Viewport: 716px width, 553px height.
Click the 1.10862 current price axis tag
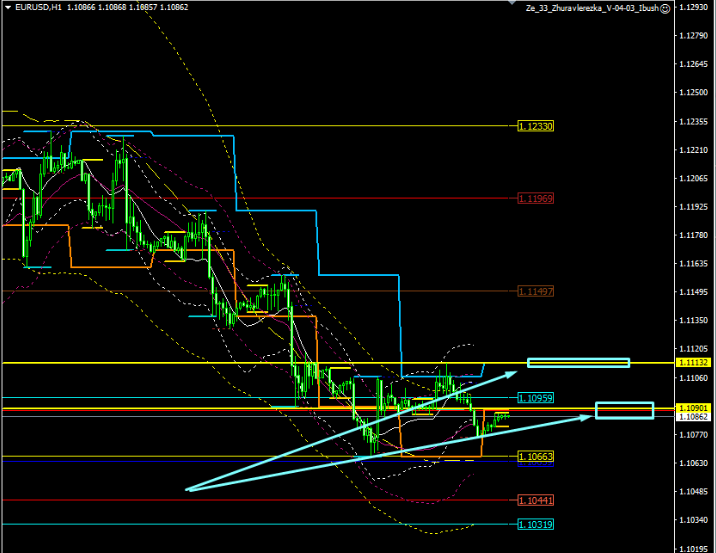[692, 416]
